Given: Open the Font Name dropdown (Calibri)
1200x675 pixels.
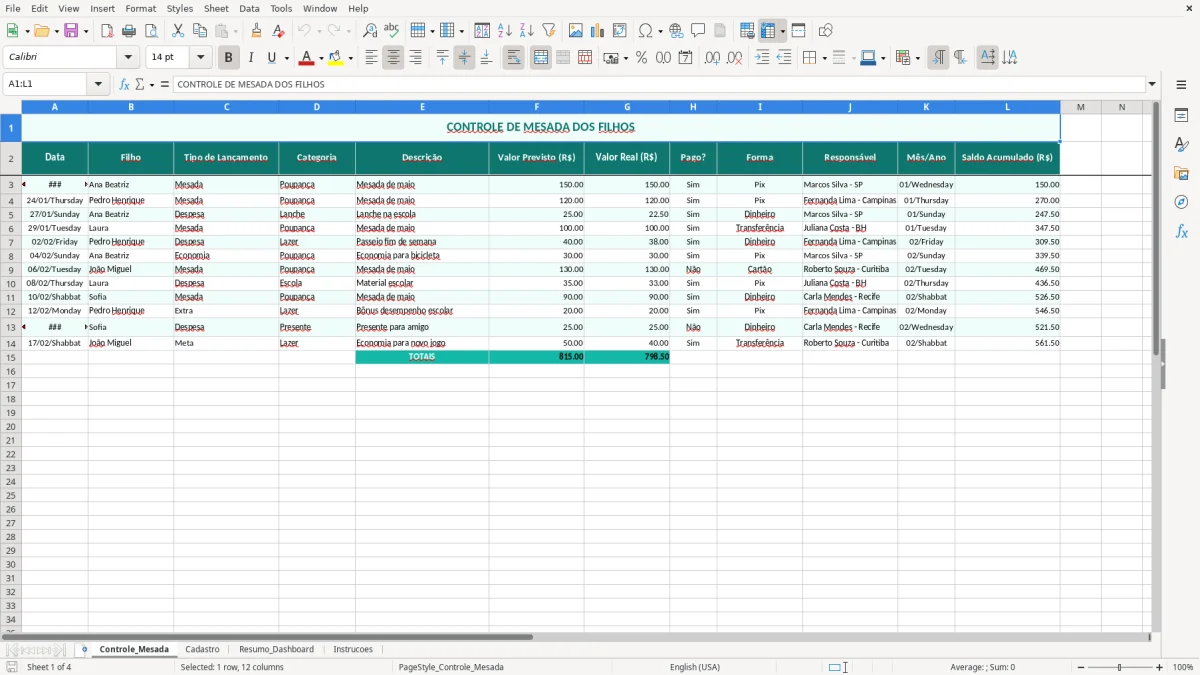Looking at the screenshot, I should click(x=128, y=58).
